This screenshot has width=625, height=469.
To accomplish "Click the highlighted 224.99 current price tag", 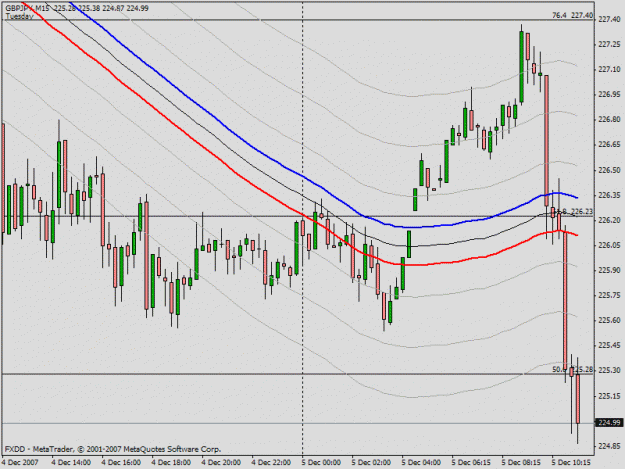I will tap(609, 422).
